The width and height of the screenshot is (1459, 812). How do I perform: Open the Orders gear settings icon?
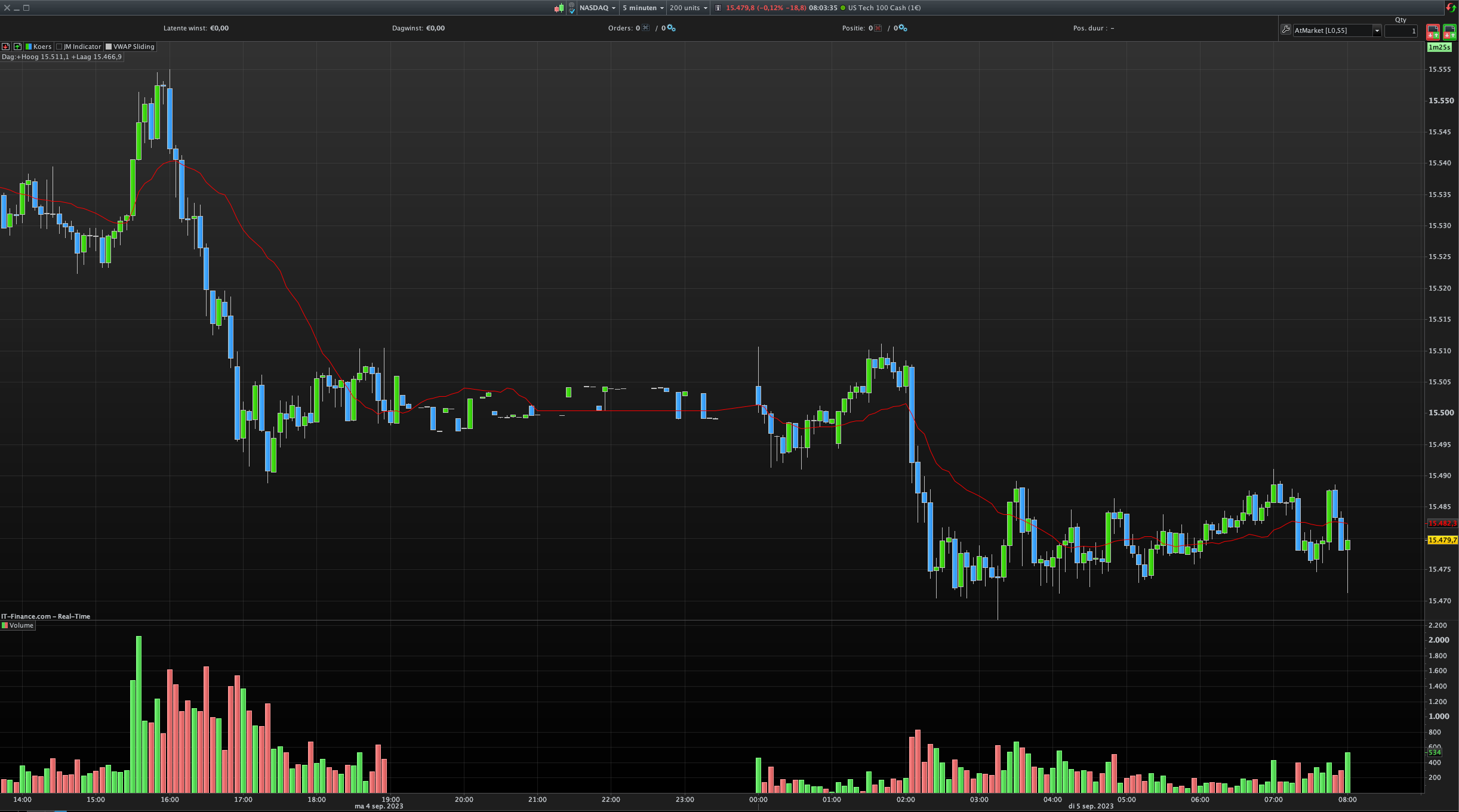(671, 28)
